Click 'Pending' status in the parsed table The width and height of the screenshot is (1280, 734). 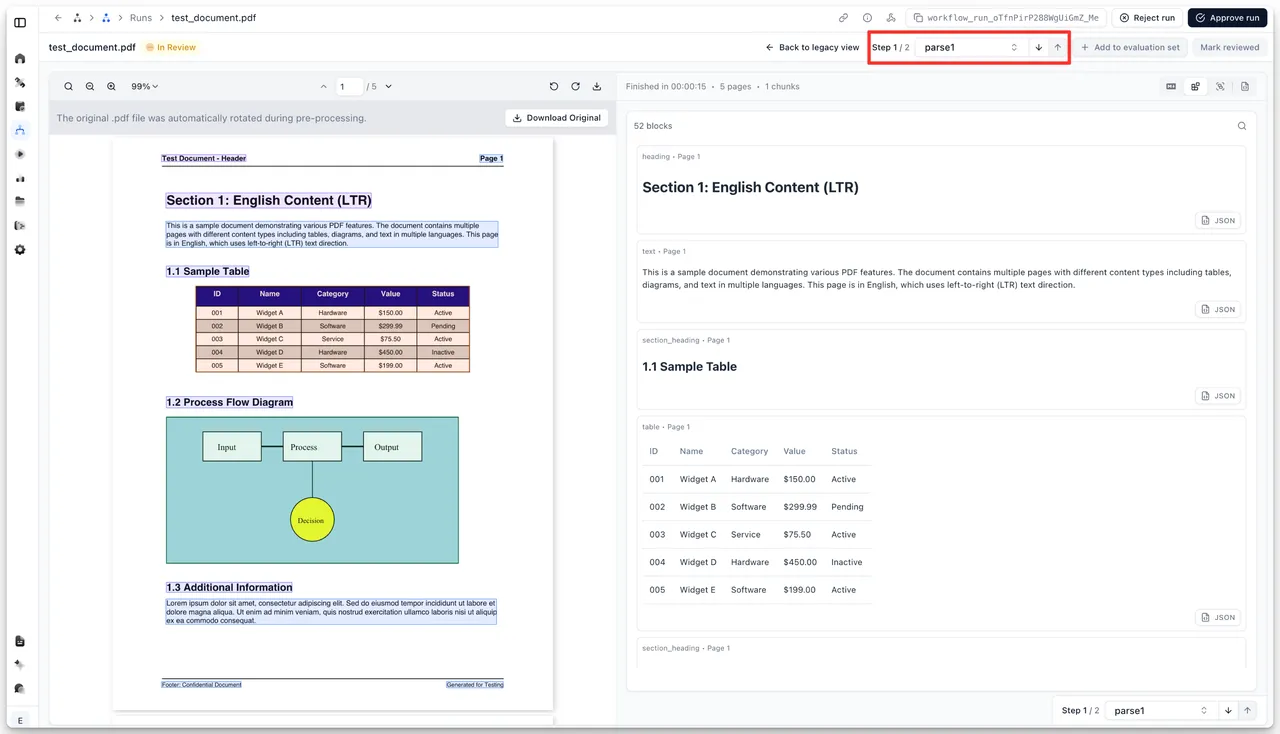847,507
